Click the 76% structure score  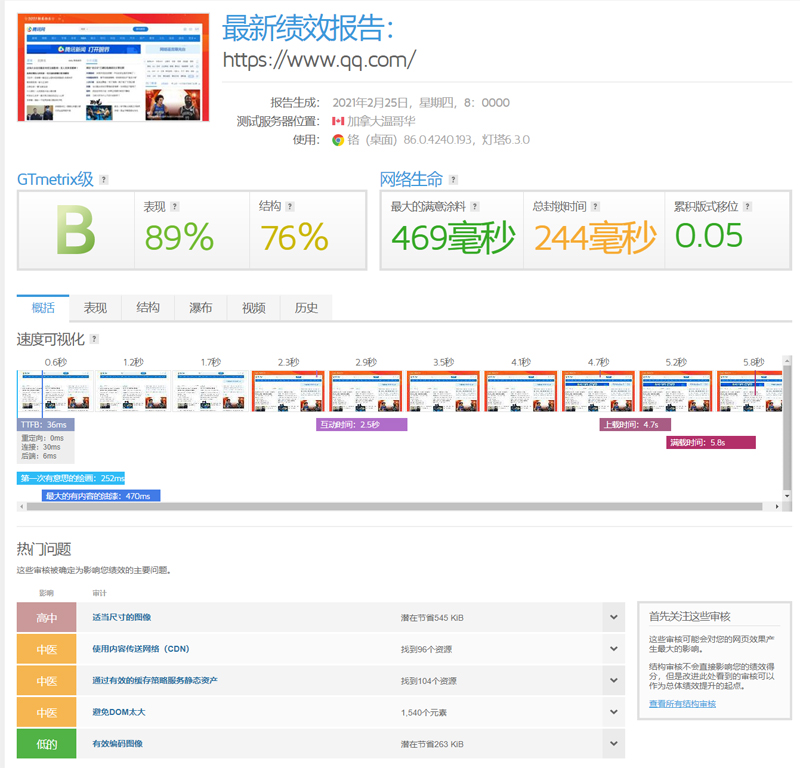tap(294, 237)
